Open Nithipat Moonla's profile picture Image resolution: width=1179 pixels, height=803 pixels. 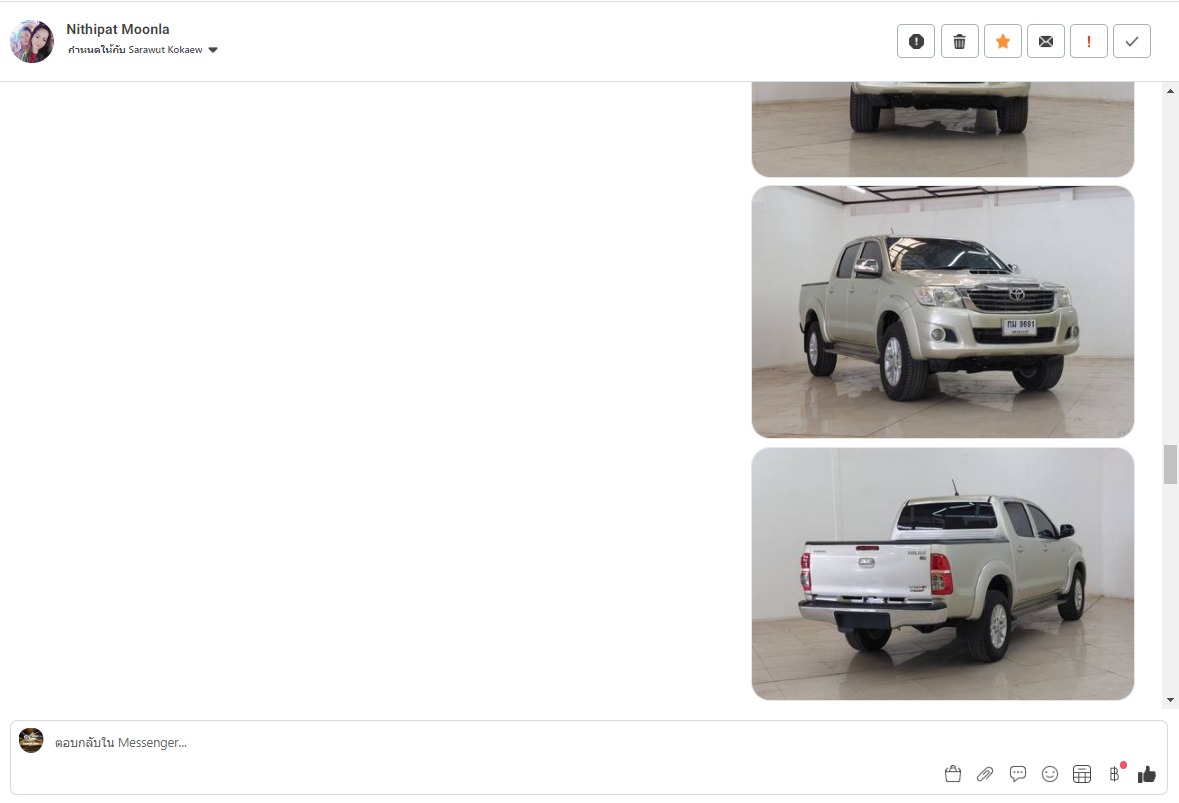click(32, 41)
